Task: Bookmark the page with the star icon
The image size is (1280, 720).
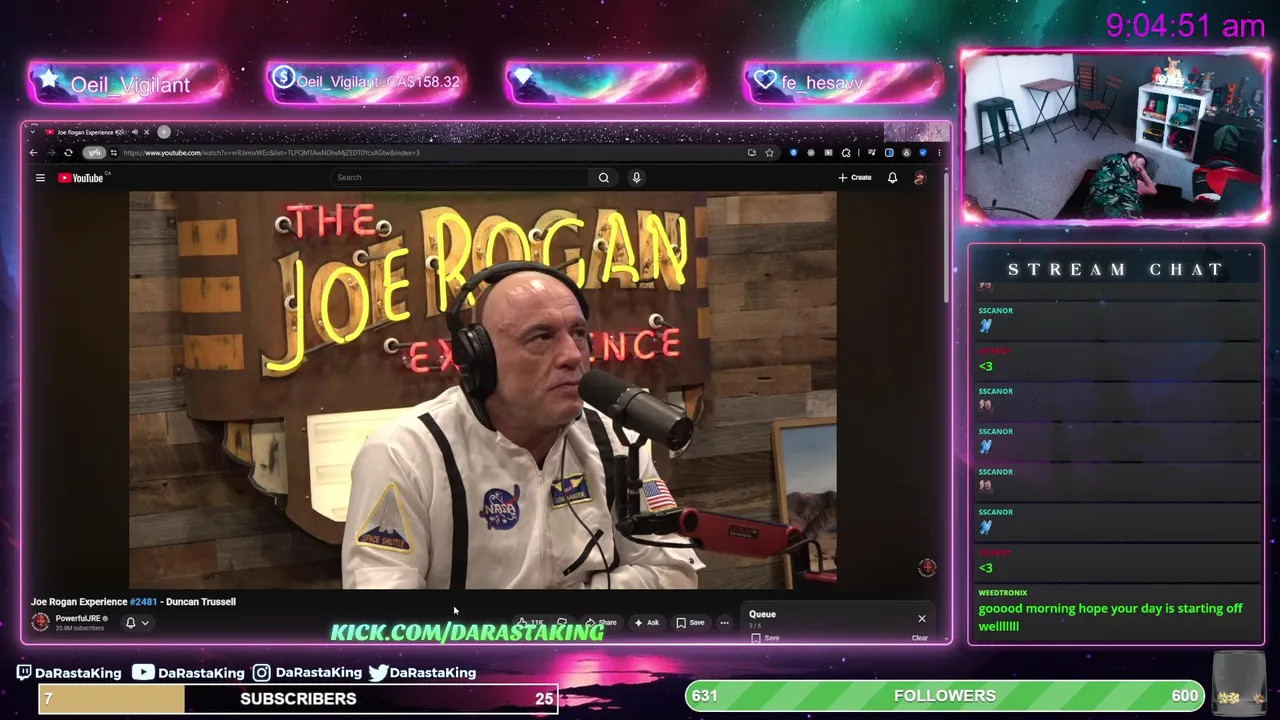Action: [769, 153]
